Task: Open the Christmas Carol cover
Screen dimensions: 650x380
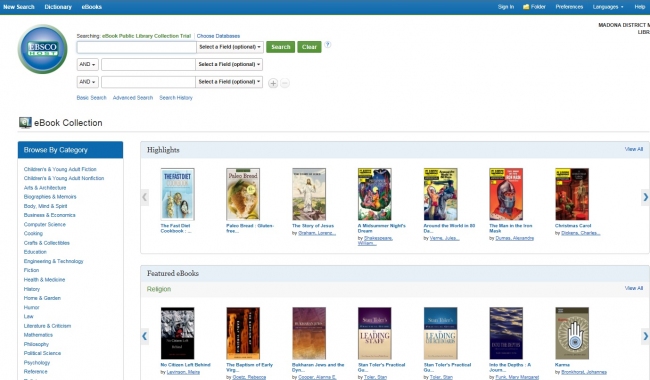Action: [572, 194]
